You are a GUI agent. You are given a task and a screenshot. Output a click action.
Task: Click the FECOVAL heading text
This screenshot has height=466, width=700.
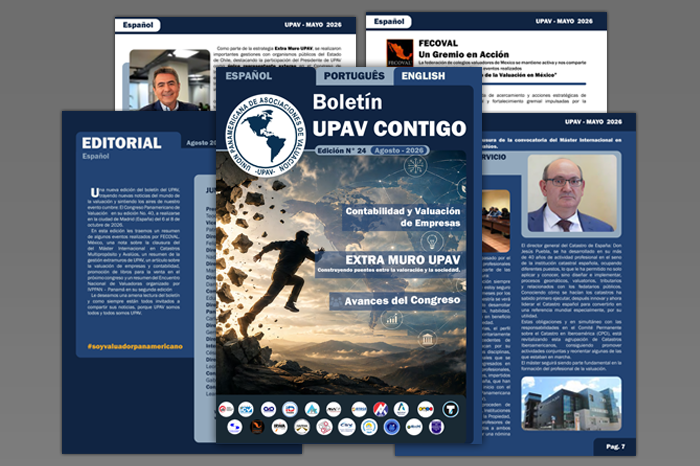[438, 43]
